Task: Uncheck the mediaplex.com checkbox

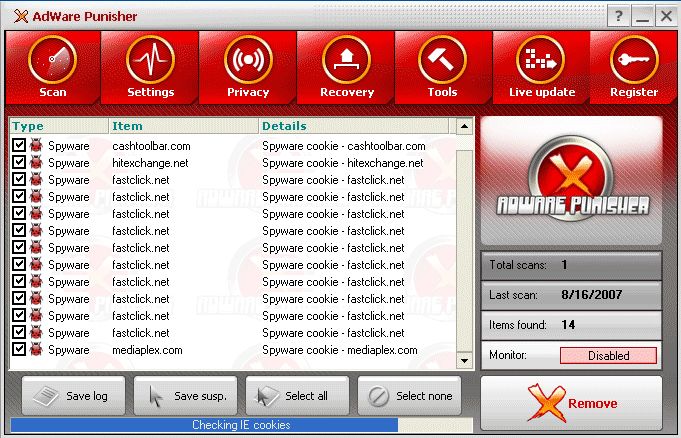Action: [19, 349]
